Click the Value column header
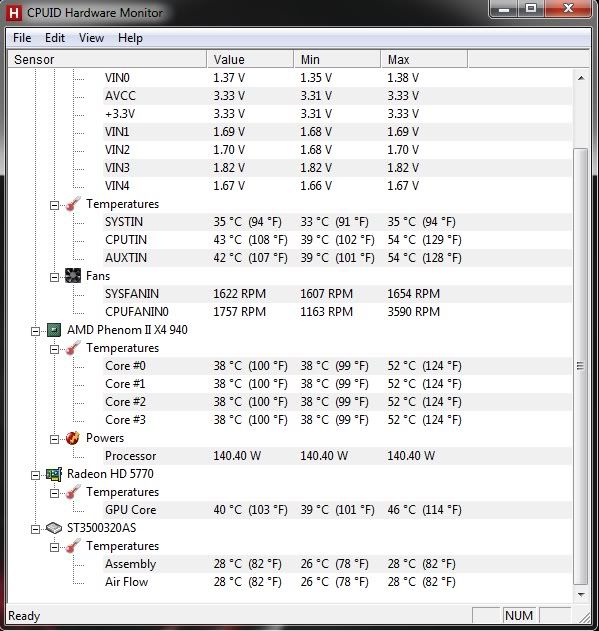 pos(250,60)
